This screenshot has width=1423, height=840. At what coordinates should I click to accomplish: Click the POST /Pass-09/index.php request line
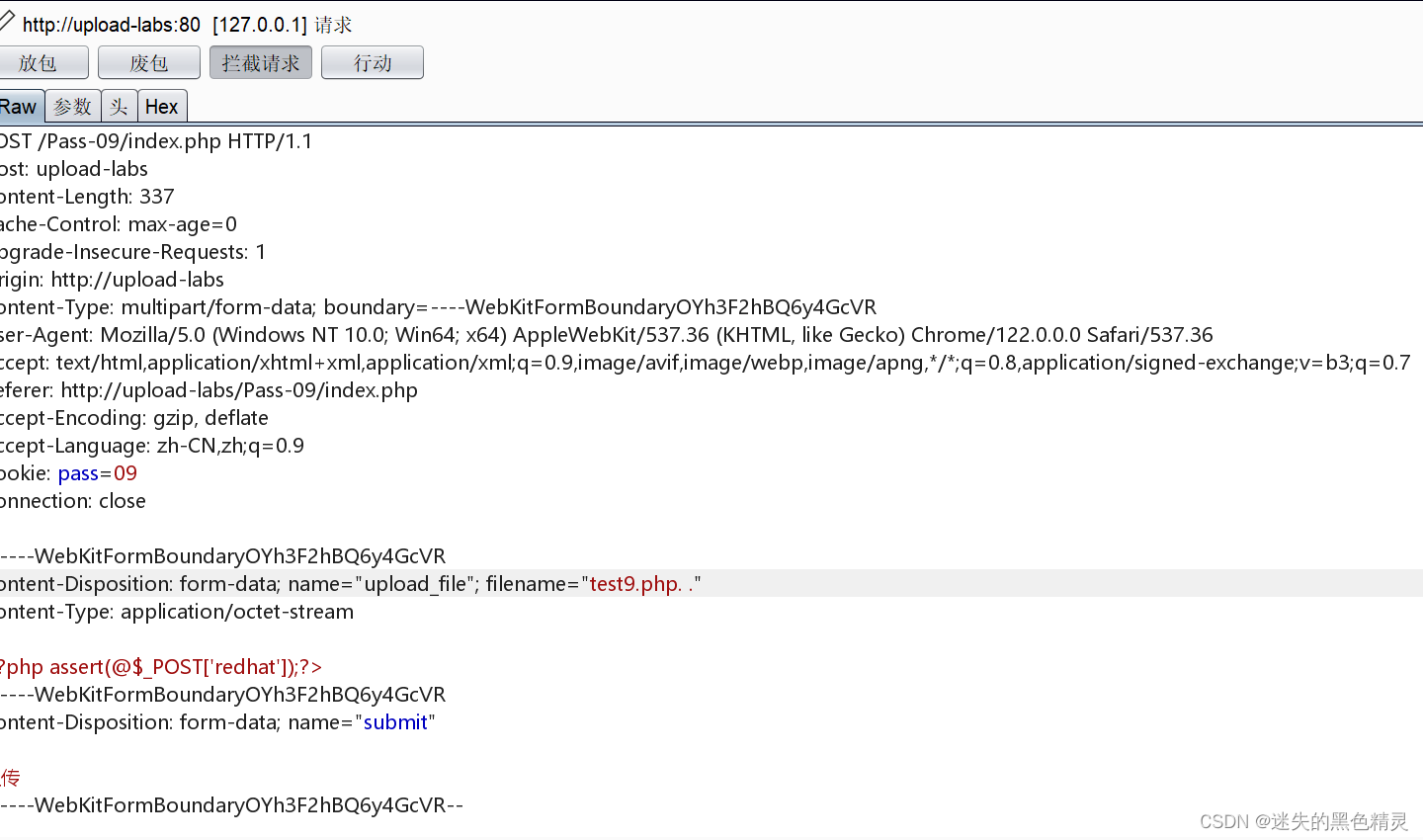[x=156, y=141]
